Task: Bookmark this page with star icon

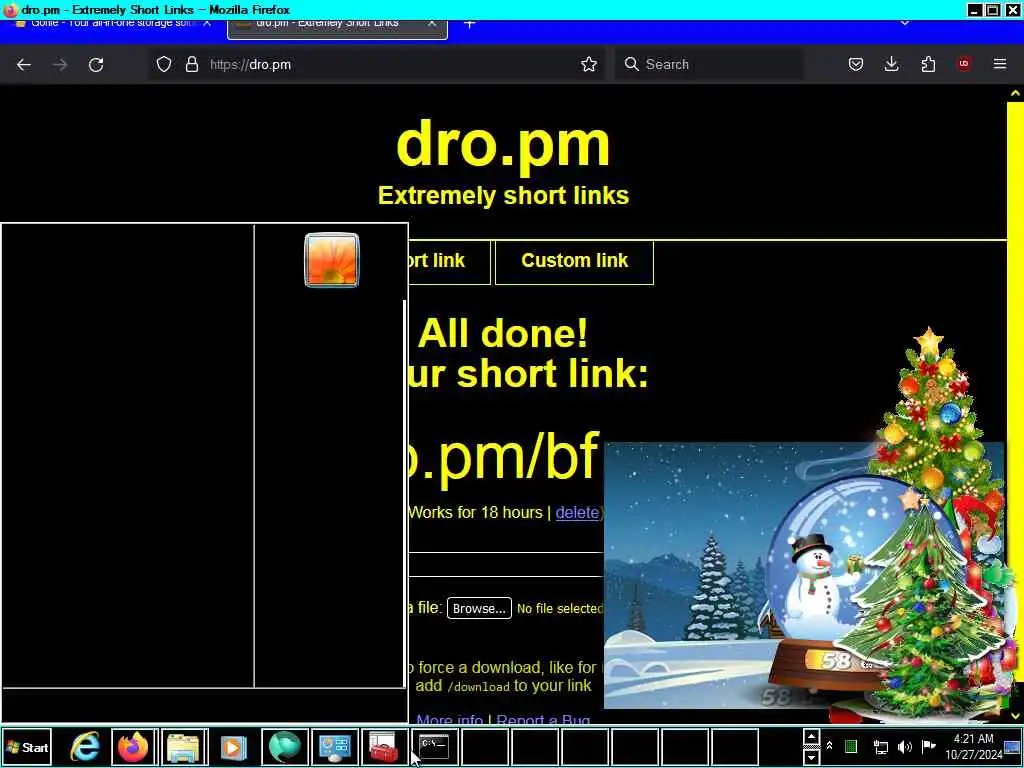Action: tap(589, 64)
